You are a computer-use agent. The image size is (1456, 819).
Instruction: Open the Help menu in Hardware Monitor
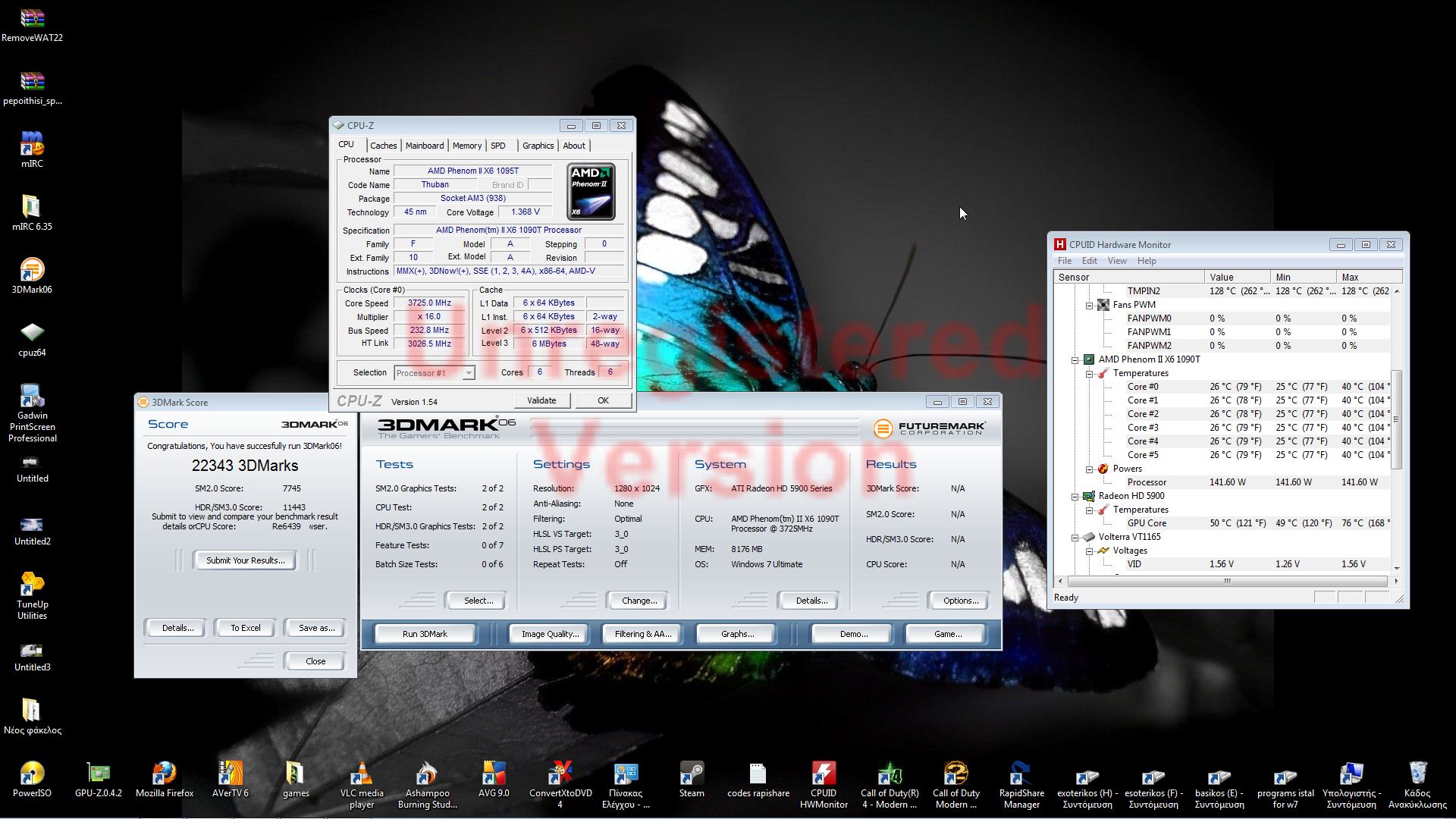[1147, 261]
